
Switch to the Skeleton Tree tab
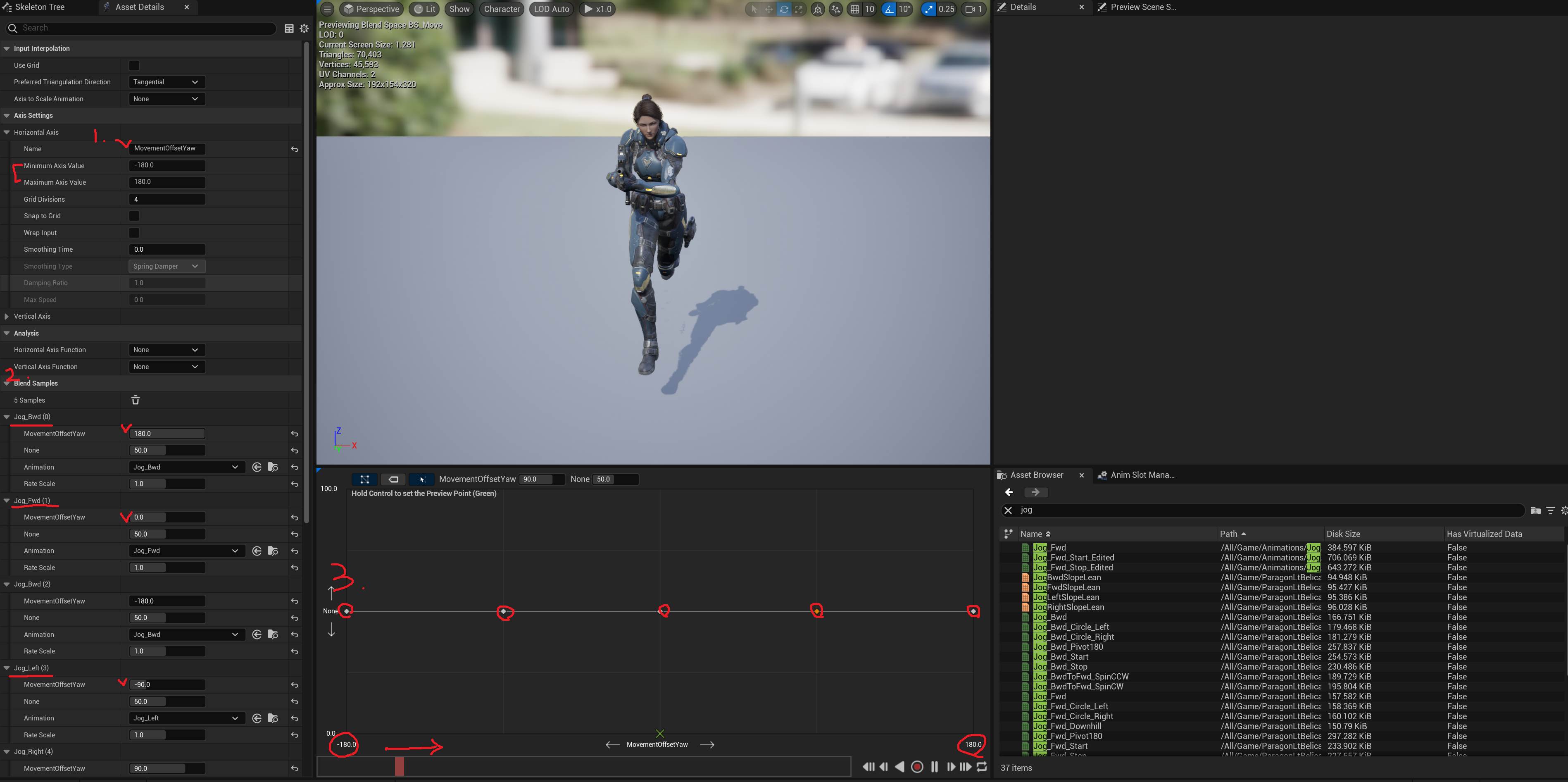[x=39, y=7]
